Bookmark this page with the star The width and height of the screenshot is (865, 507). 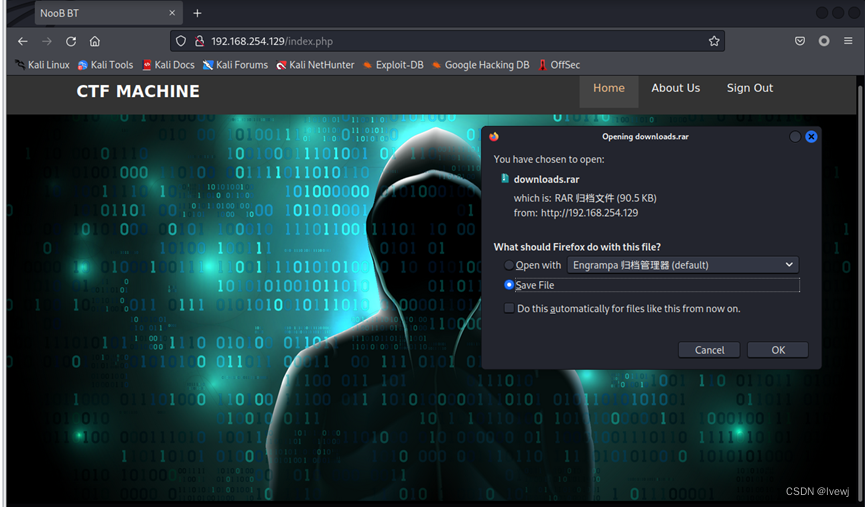click(714, 41)
